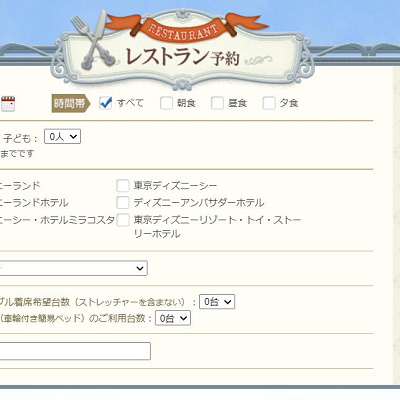Viewport: 400px width, 400px height.
Task: Click the 東京ディズニーリゾート・トイ・ストーリーホテル label
Action: [x=217, y=227]
